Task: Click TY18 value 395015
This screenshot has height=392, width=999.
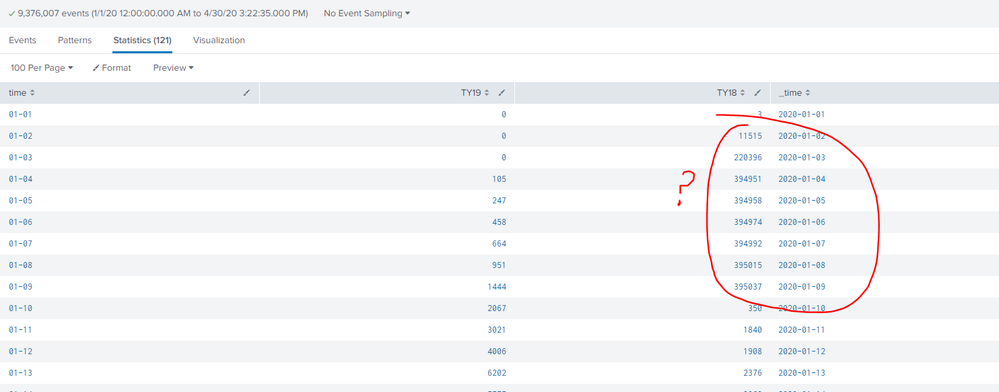Action: 749,265
